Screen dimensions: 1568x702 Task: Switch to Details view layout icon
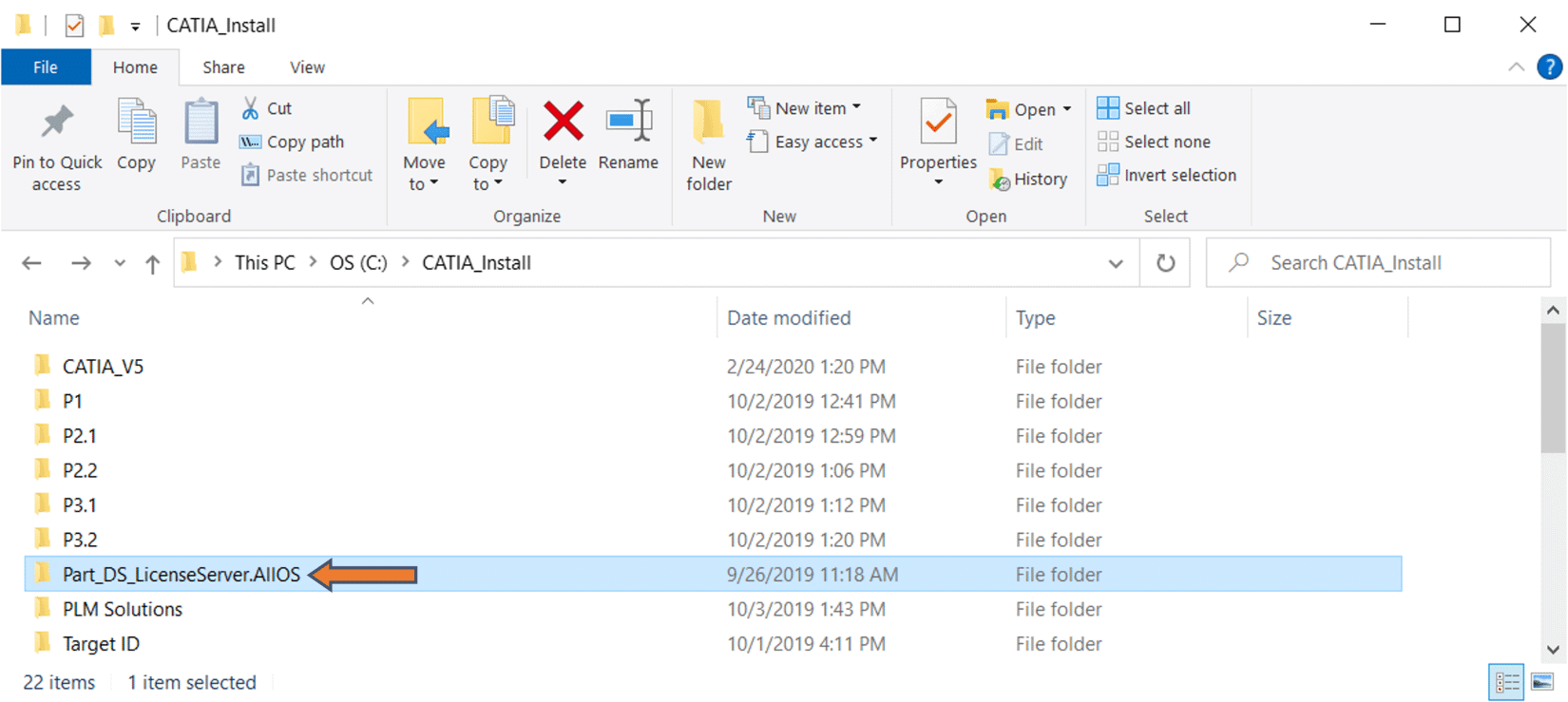(x=1506, y=682)
